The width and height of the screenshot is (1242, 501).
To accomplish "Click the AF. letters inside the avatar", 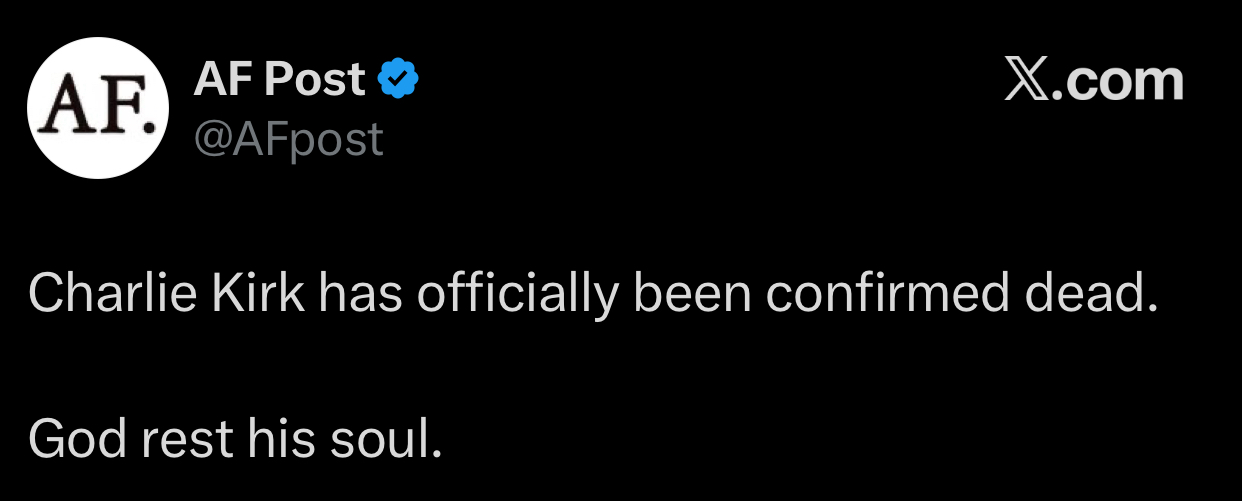I will click(98, 106).
